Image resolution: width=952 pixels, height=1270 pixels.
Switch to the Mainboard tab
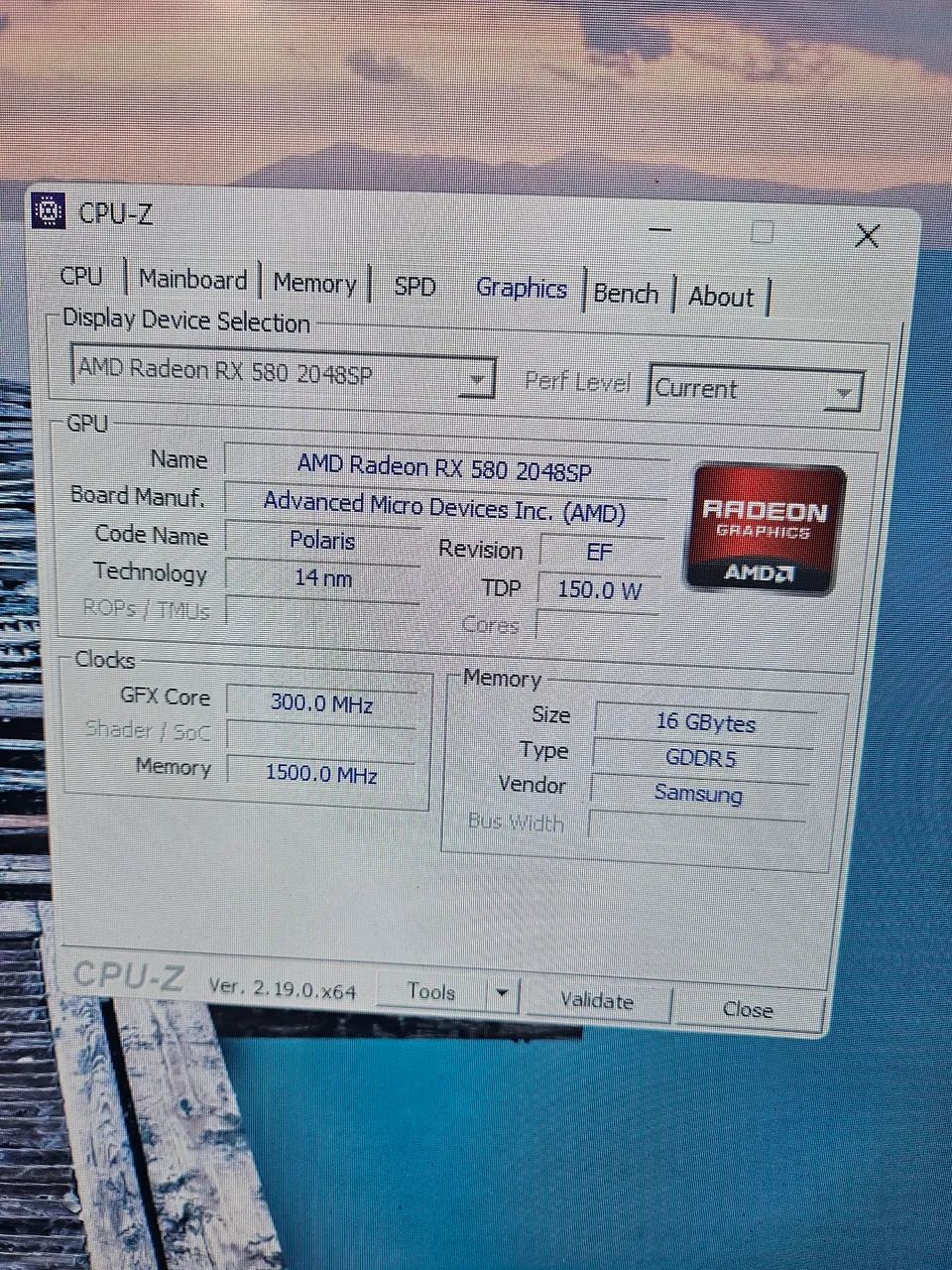tap(192, 280)
